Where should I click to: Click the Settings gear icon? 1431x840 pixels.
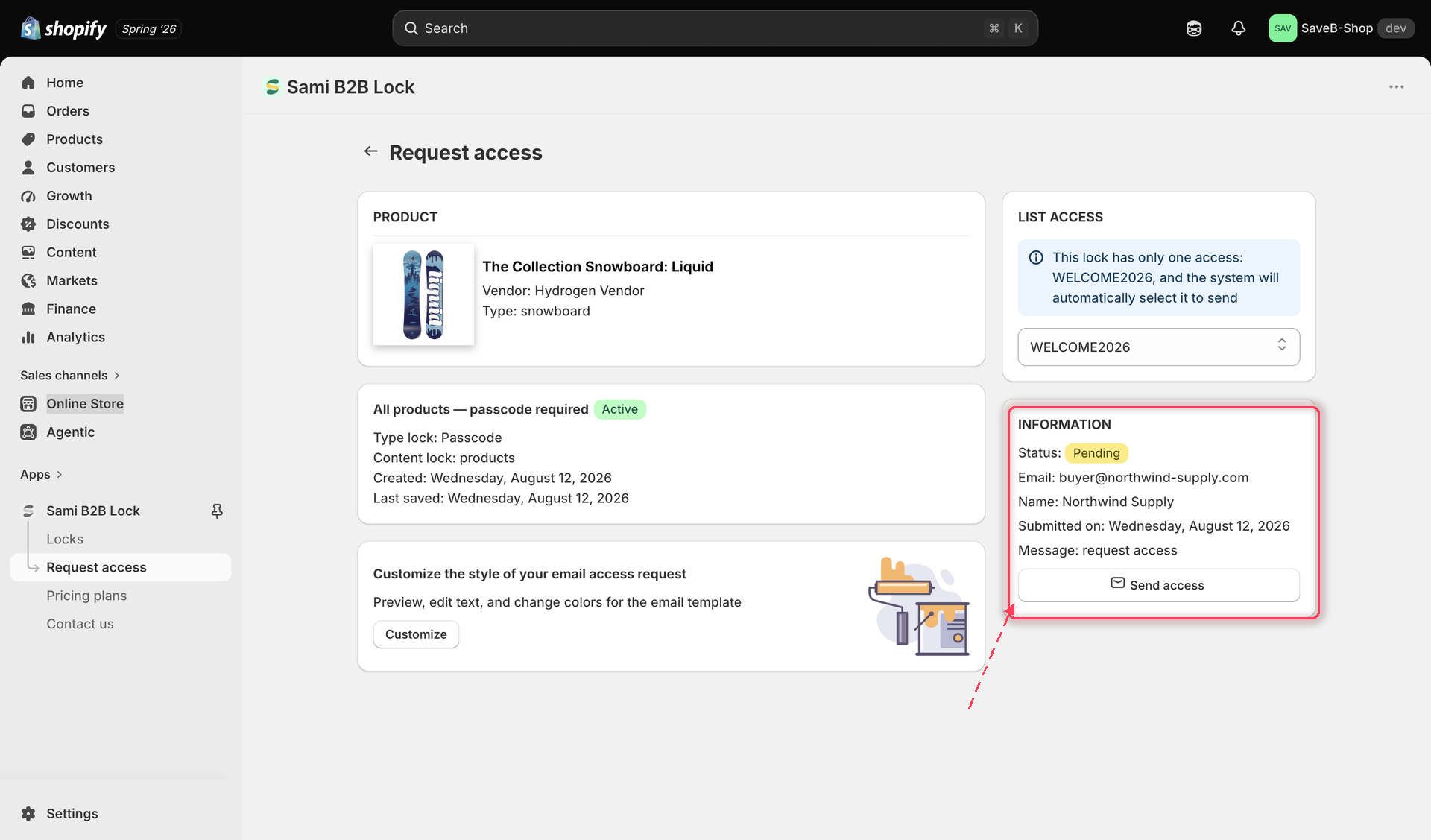click(28, 814)
